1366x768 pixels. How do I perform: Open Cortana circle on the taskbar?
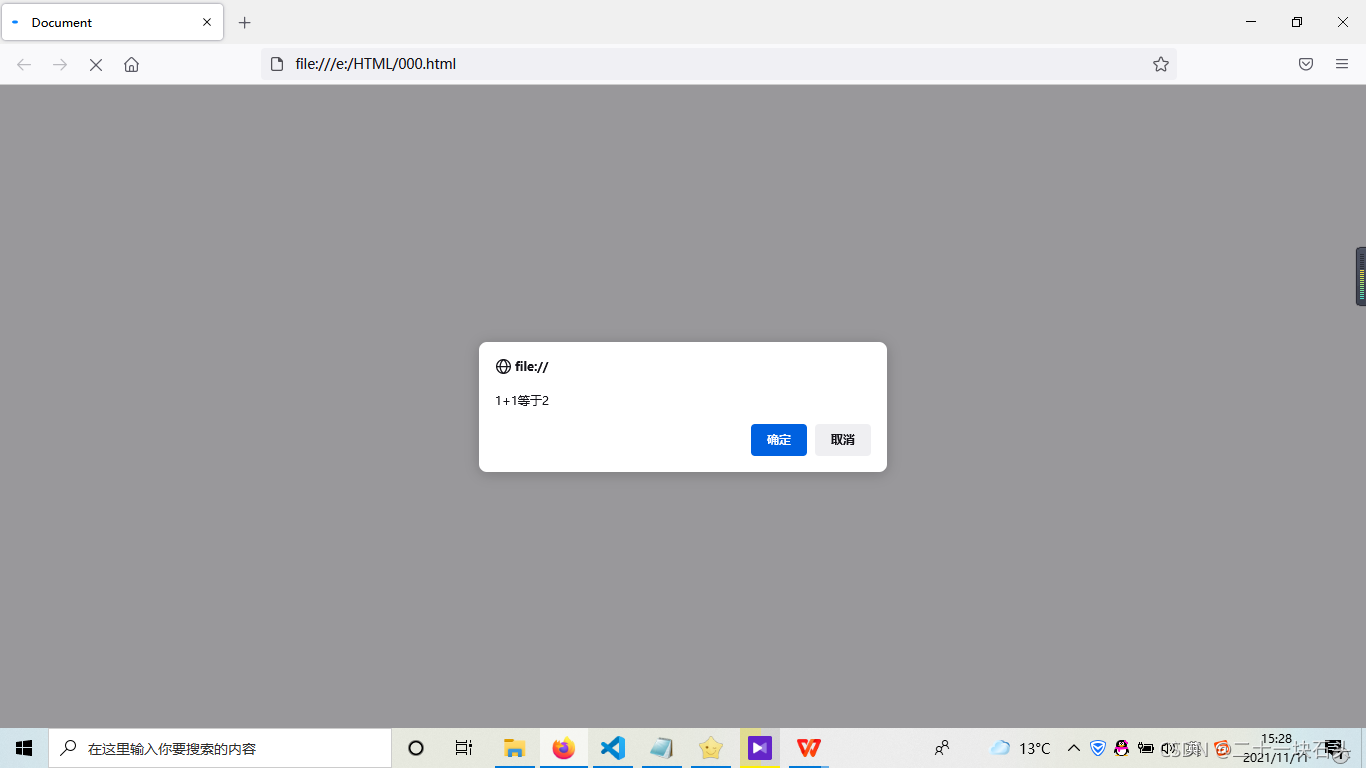click(x=416, y=748)
